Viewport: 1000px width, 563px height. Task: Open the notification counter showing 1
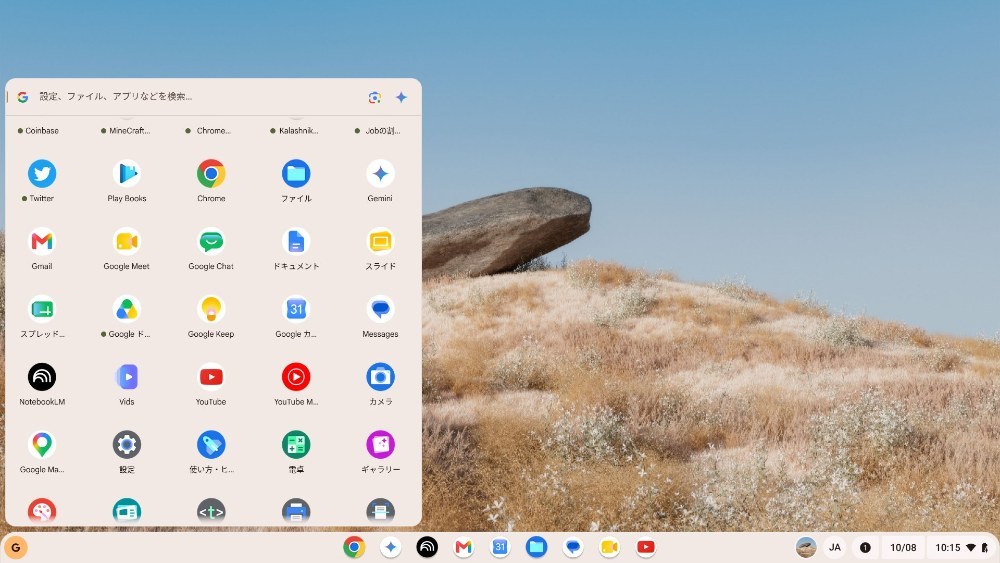coord(865,547)
